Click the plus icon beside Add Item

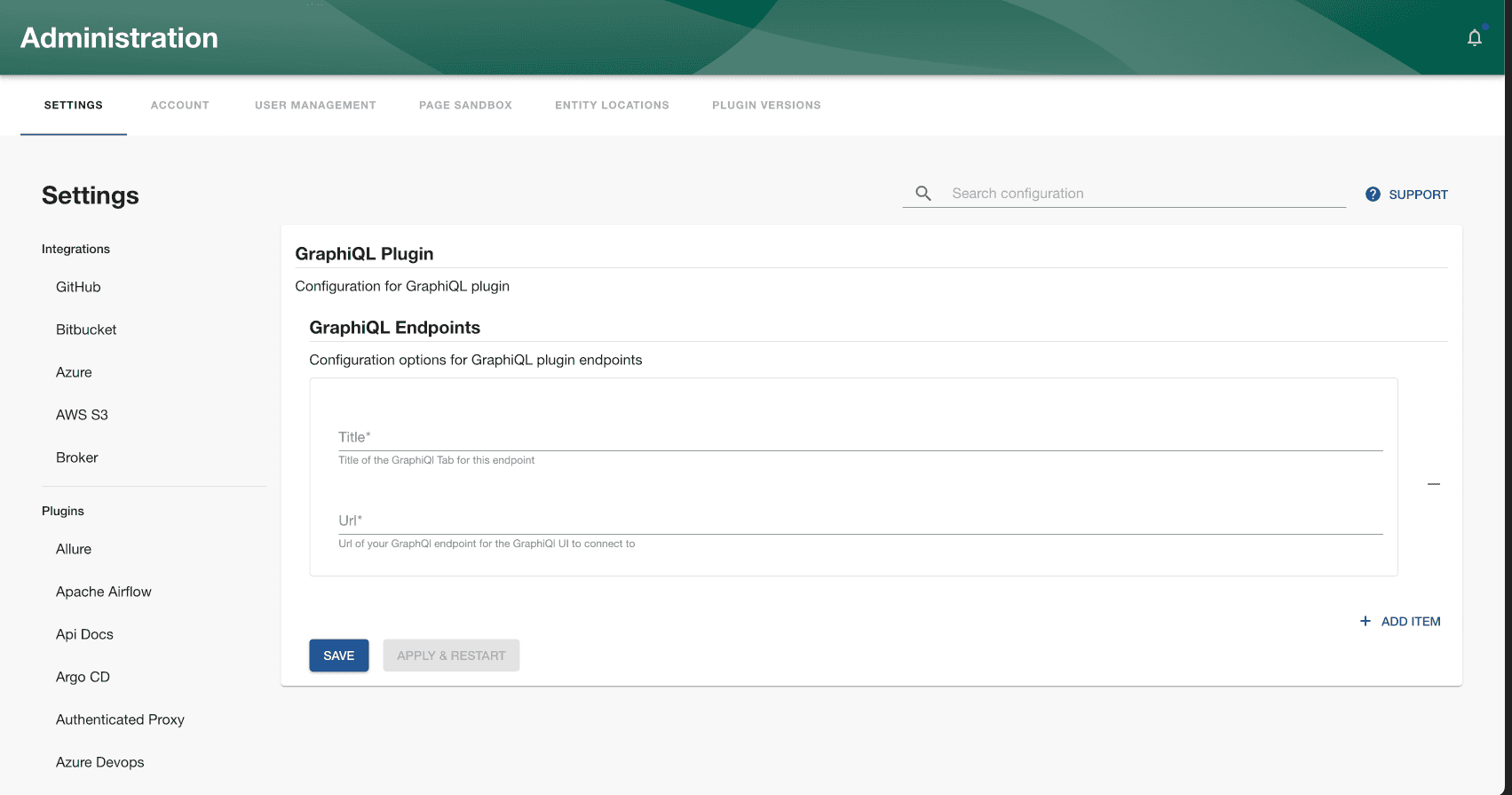pyautogui.click(x=1366, y=621)
